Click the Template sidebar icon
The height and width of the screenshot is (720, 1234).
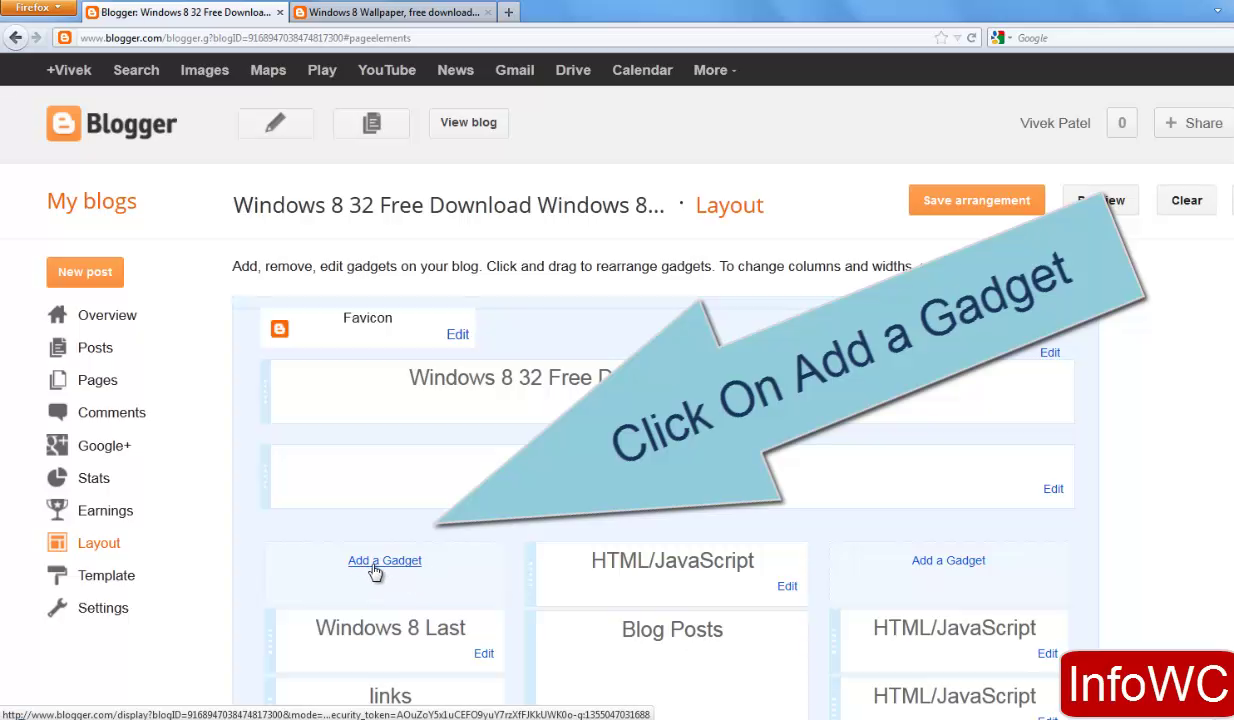[57, 575]
